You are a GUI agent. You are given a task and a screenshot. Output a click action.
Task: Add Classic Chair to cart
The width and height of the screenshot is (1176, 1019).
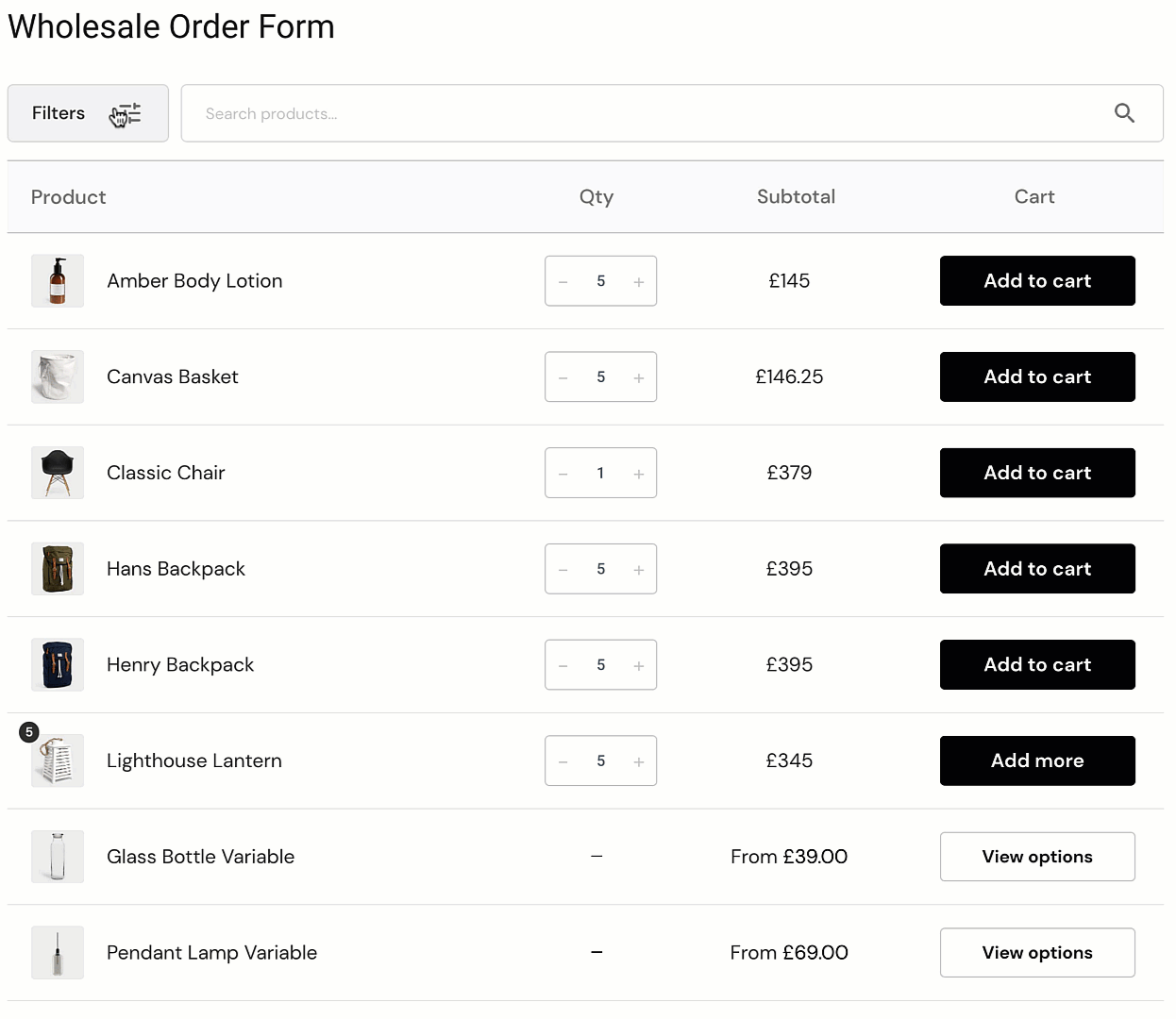1036,473
